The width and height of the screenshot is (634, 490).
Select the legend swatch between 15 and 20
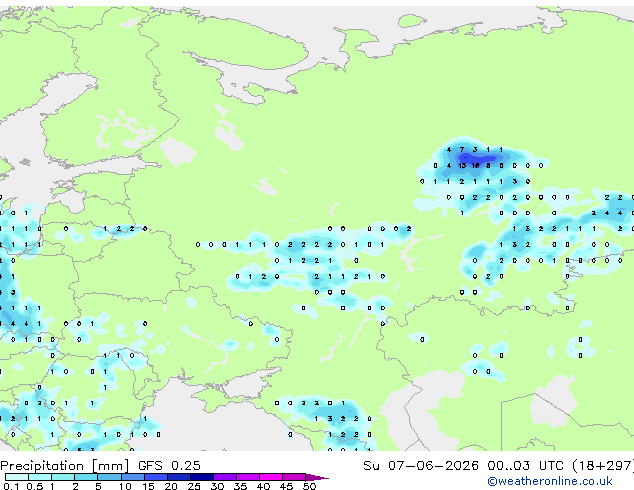click(155, 477)
